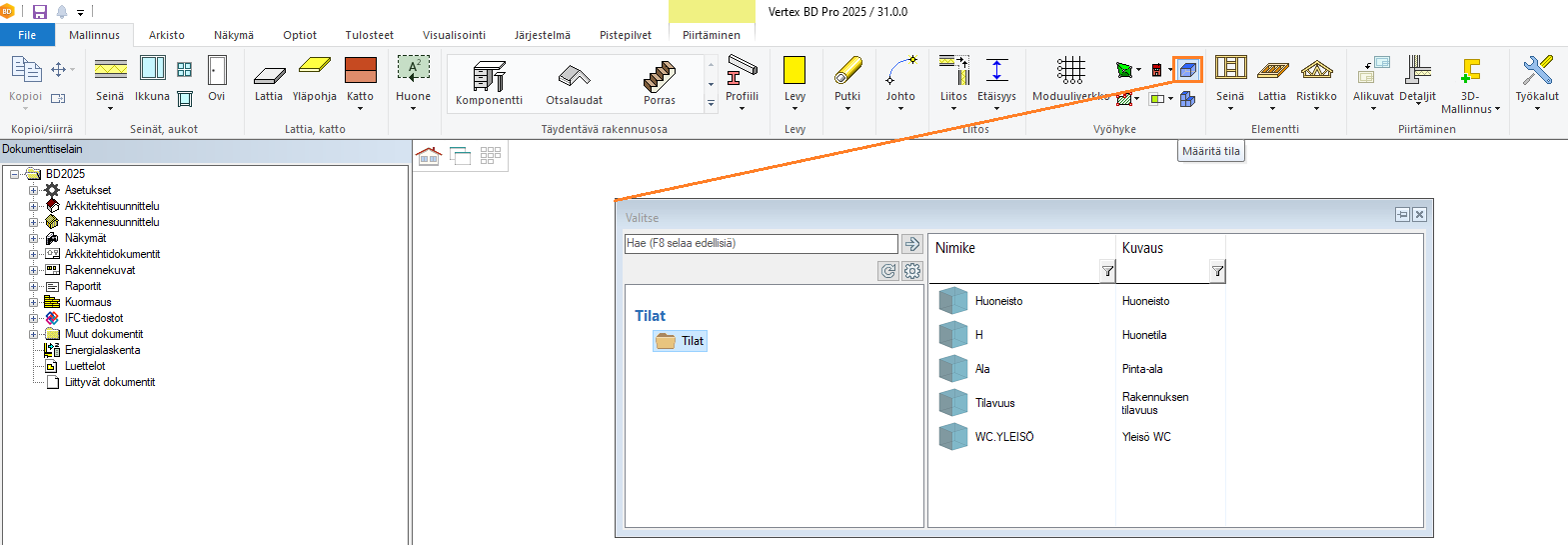Expand the Rakennekuvat tree node

pyautogui.click(x=33, y=270)
